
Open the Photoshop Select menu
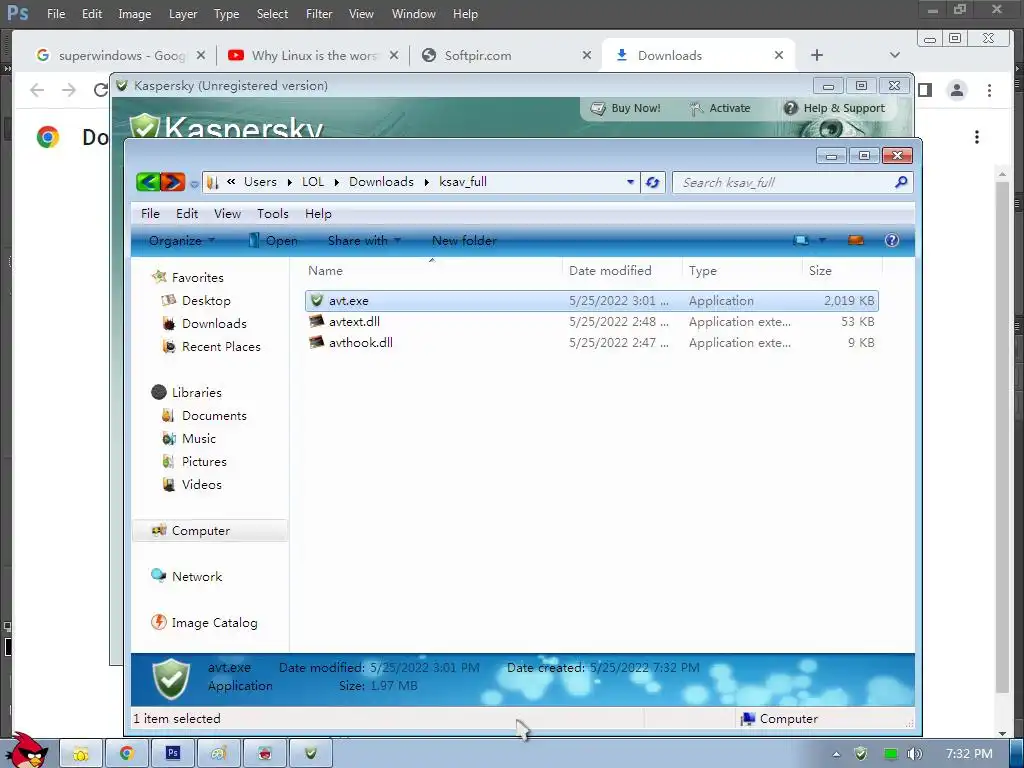point(272,14)
